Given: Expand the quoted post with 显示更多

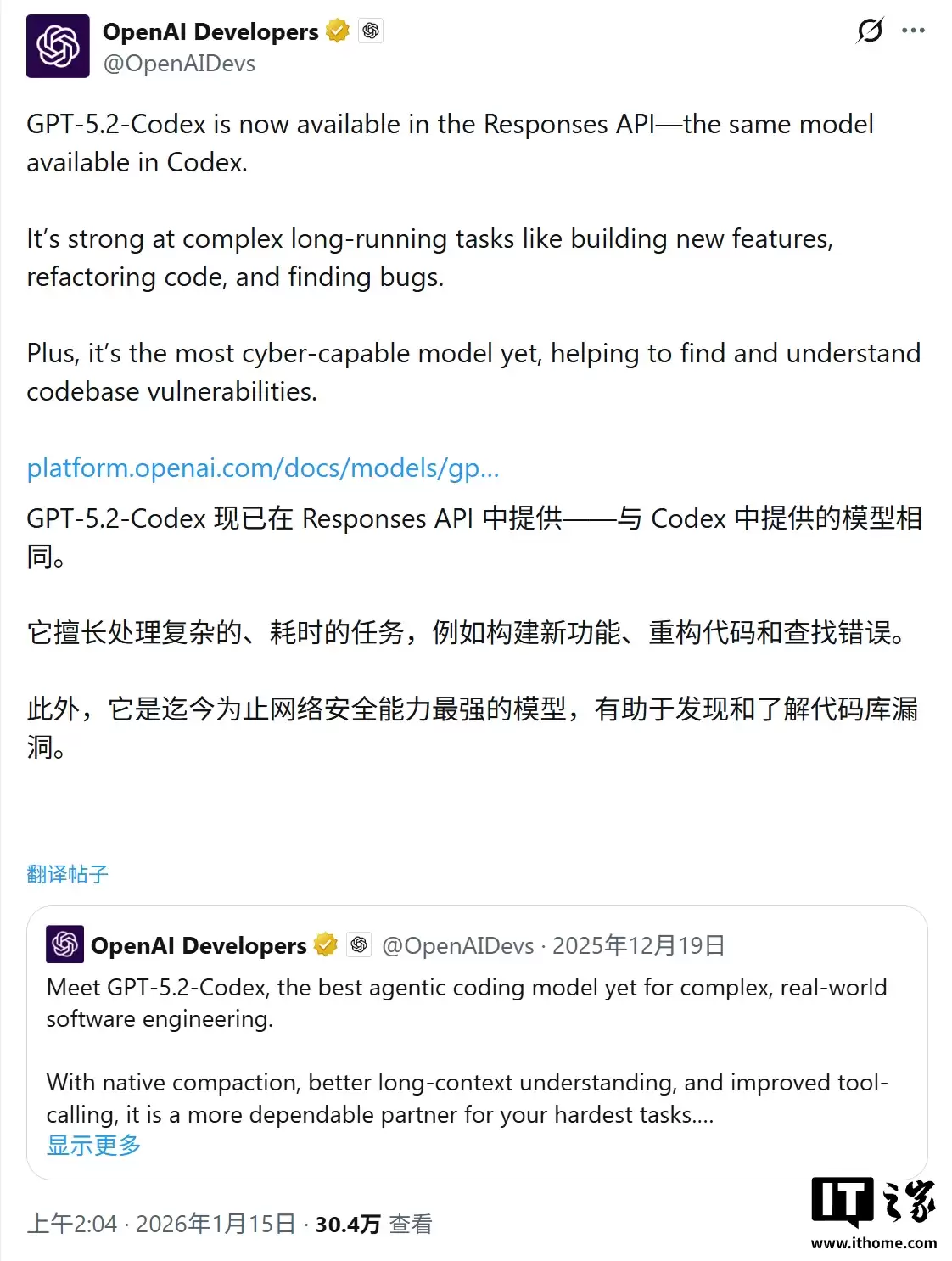Looking at the screenshot, I should 93,1146.
